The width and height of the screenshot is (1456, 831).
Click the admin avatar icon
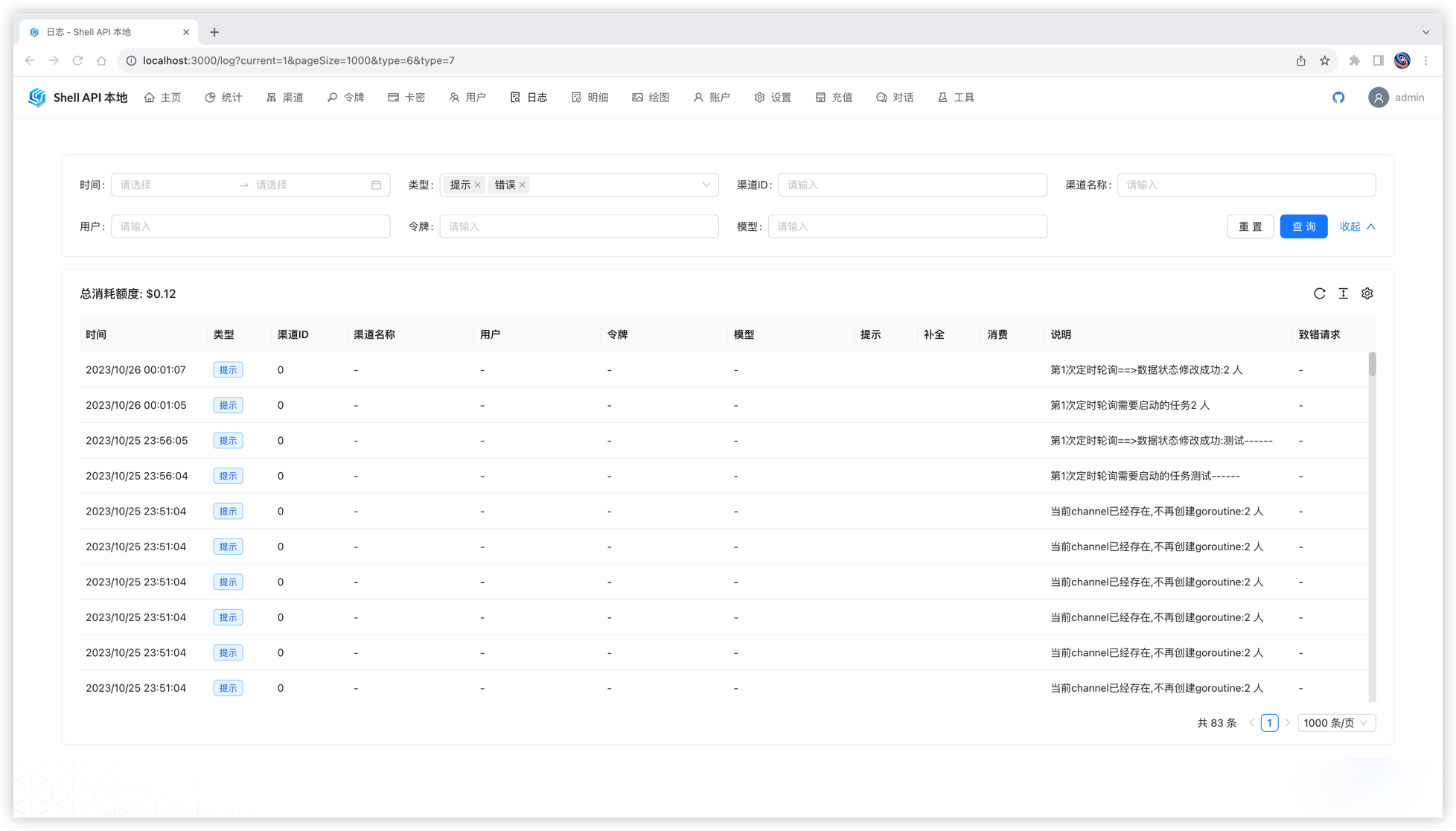coord(1378,98)
